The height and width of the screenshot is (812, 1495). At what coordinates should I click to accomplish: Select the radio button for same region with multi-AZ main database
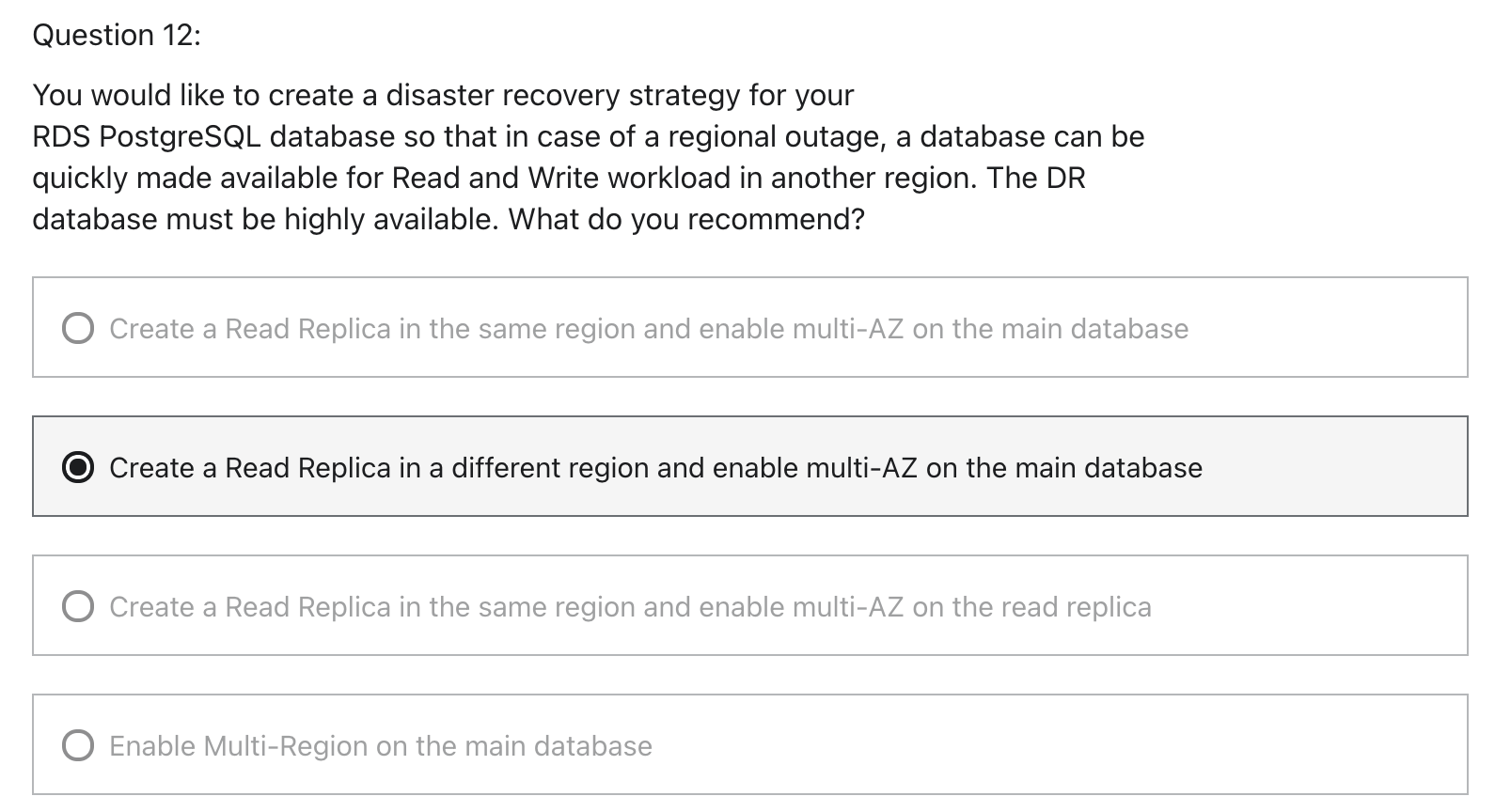tap(78, 328)
